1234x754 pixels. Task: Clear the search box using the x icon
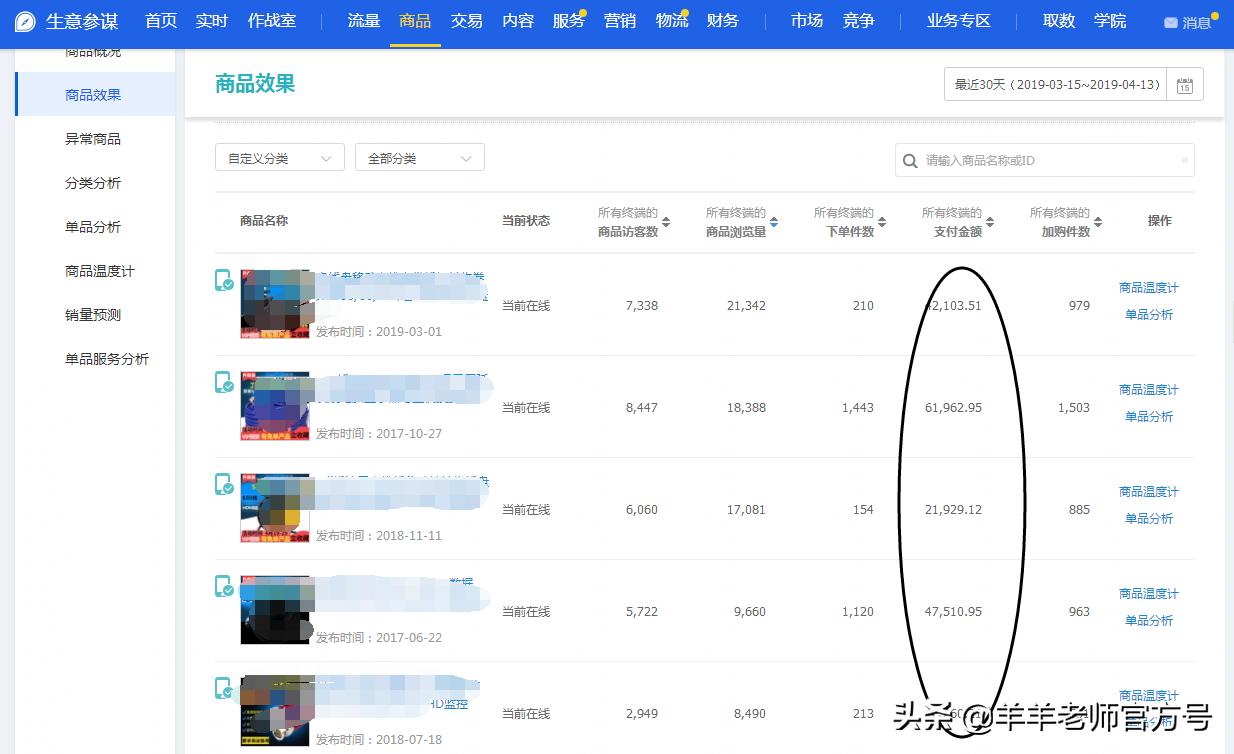(x=1183, y=160)
